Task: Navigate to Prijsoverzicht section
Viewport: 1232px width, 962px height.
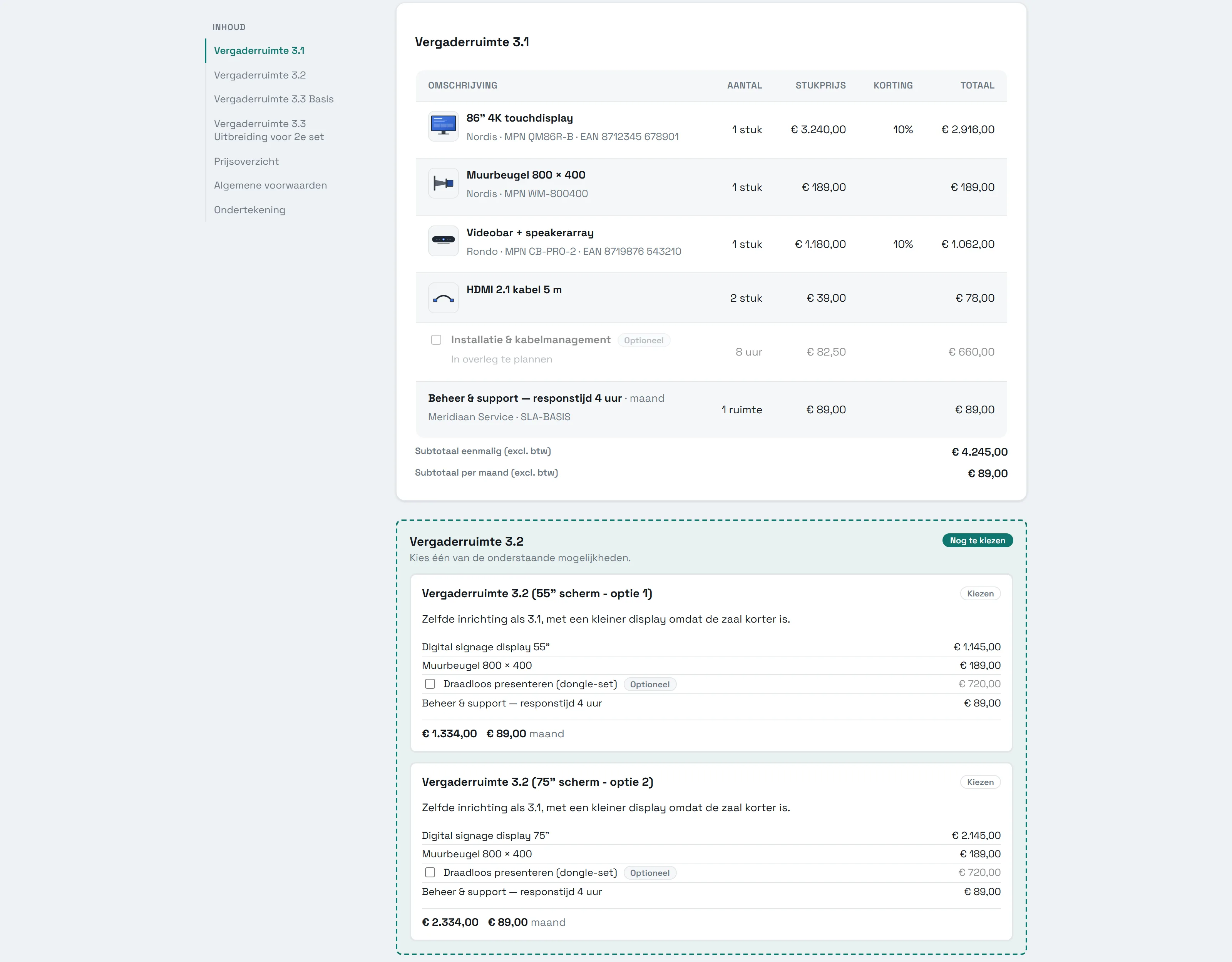Action: click(x=246, y=161)
